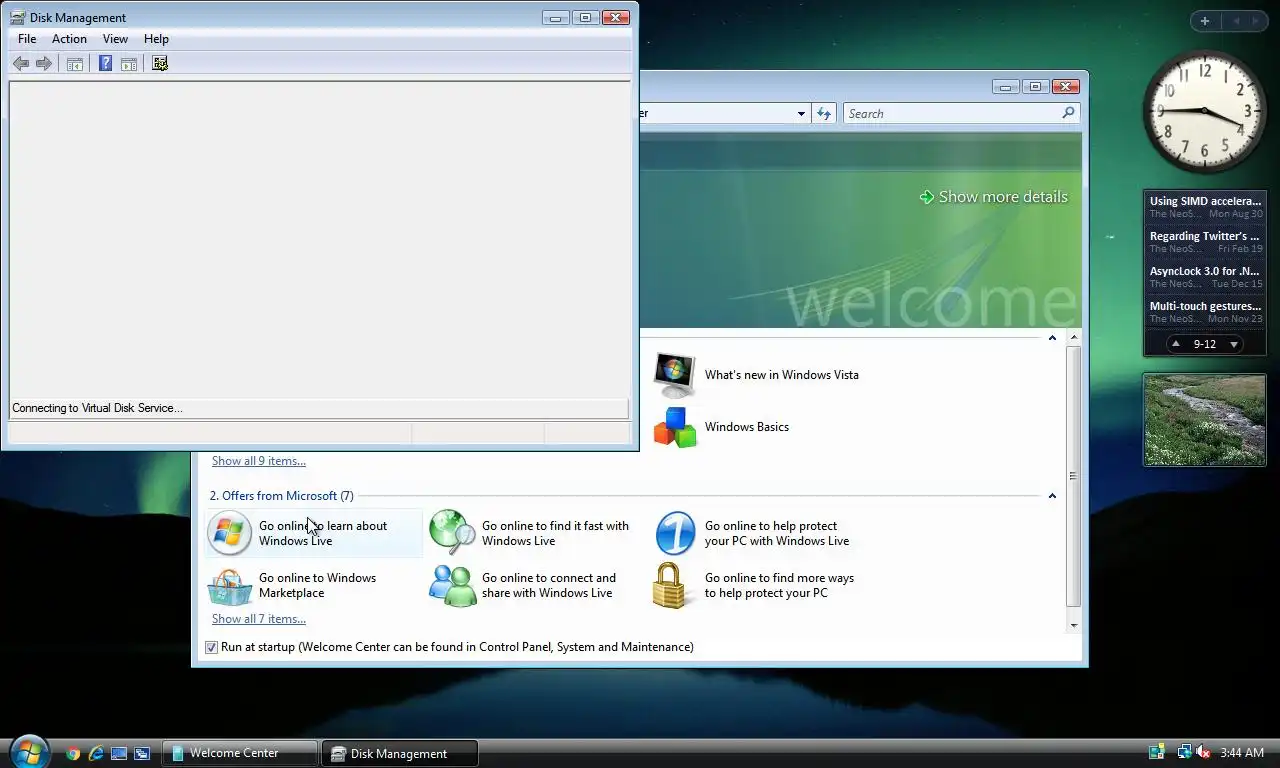Open the What's new in Windows Vista icon
This screenshot has height=768, width=1280.
675,375
